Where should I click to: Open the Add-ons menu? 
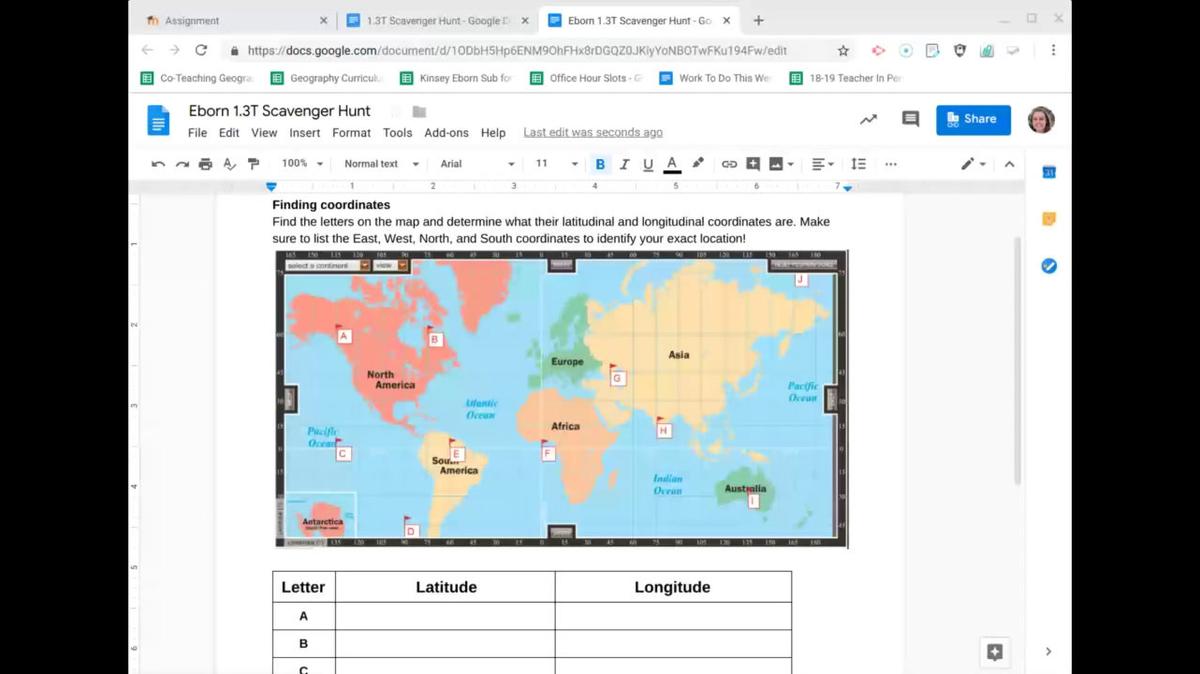446,132
